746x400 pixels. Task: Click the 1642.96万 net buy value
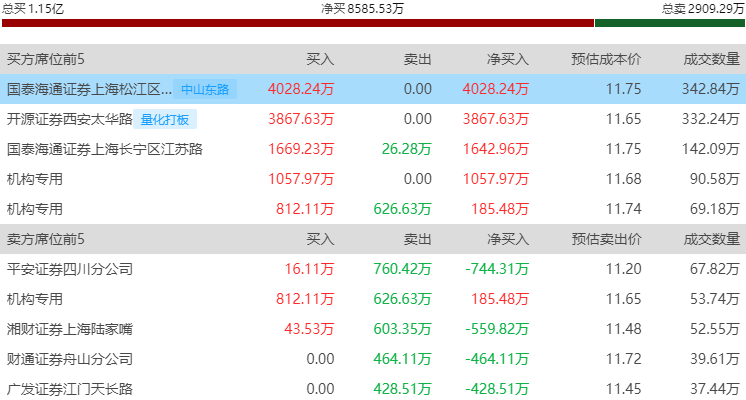496,149
